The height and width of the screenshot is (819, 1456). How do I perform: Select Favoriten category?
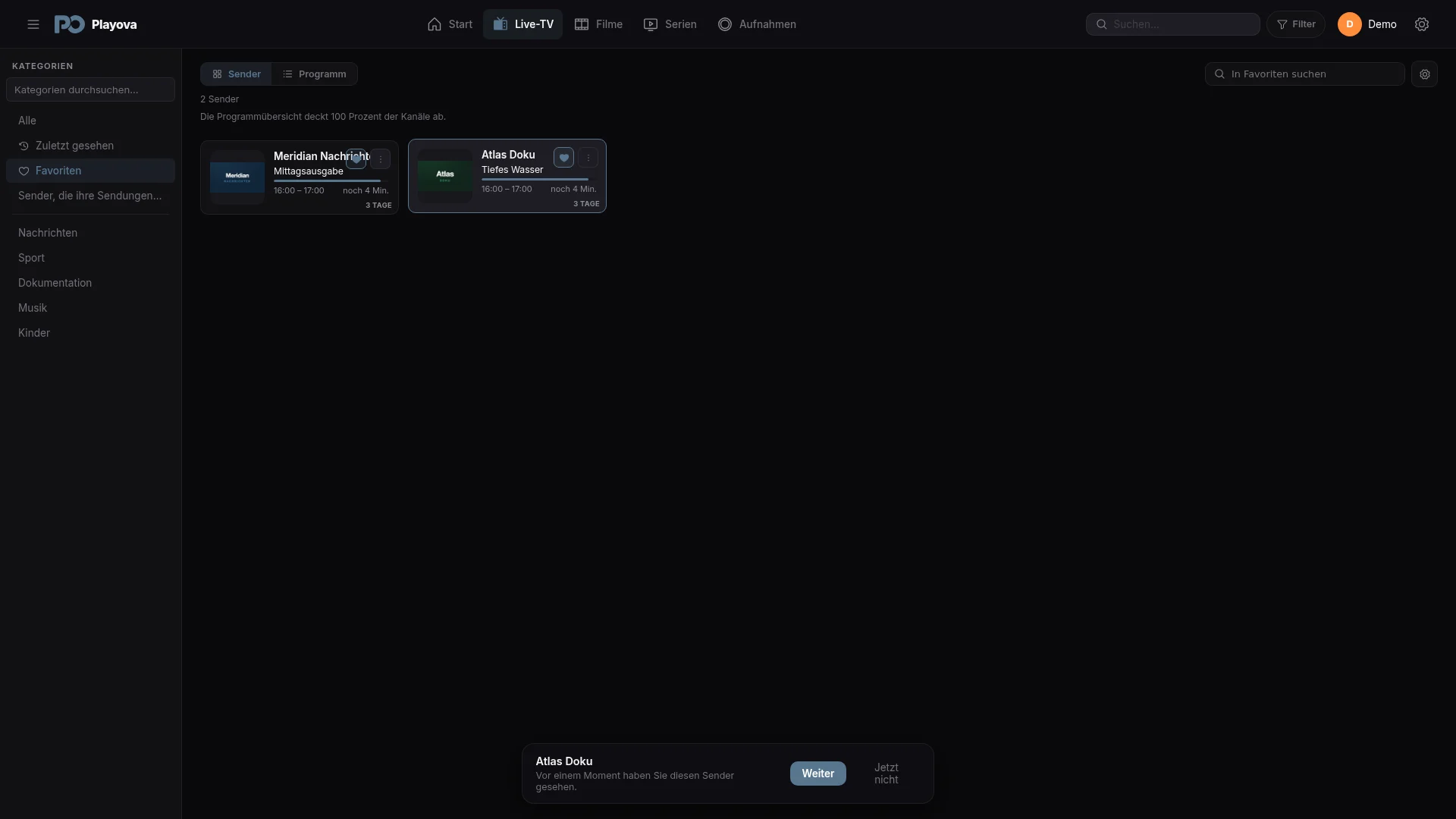pos(90,171)
